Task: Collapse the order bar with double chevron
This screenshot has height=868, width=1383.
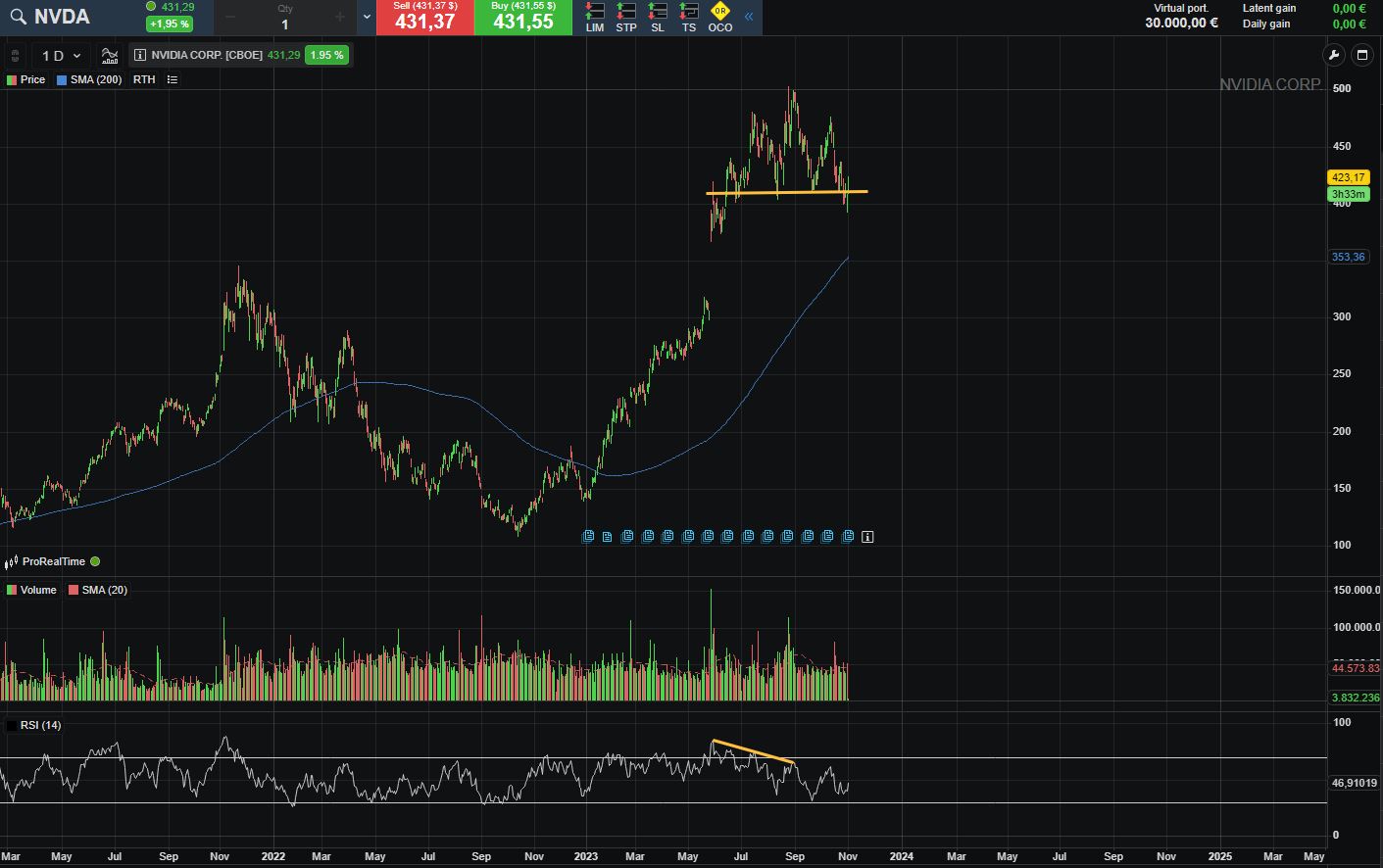Action: [x=749, y=17]
